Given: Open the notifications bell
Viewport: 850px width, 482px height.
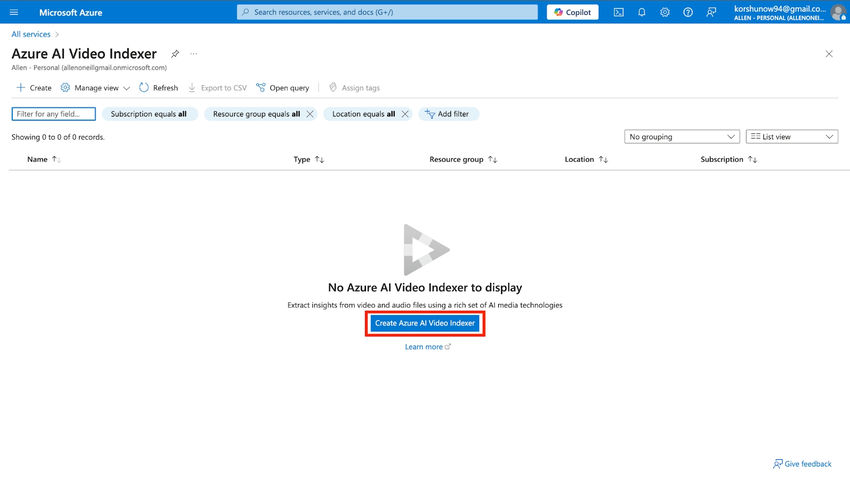Looking at the screenshot, I should 642,12.
